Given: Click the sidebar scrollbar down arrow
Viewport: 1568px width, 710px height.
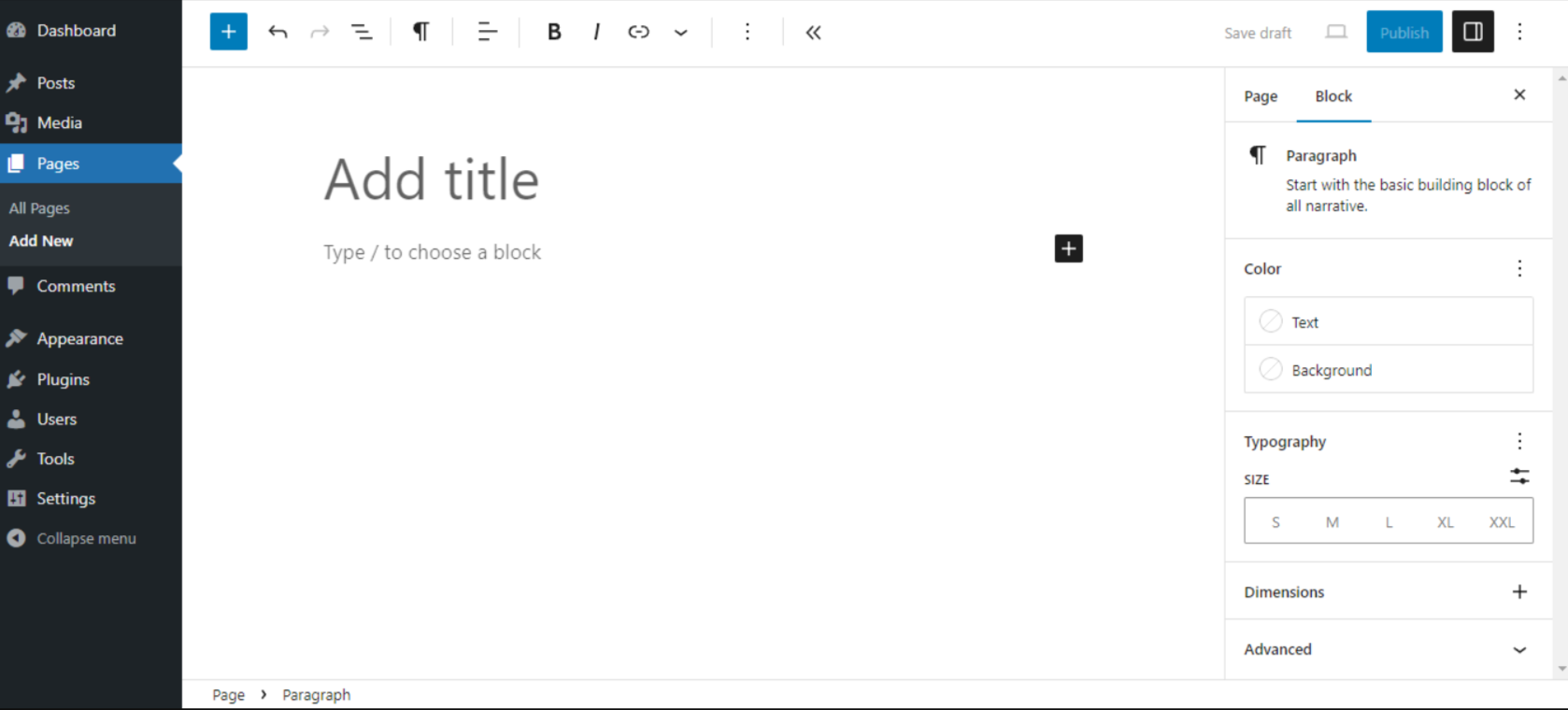Looking at the screenshot, I should click(x=1561, y=670).
